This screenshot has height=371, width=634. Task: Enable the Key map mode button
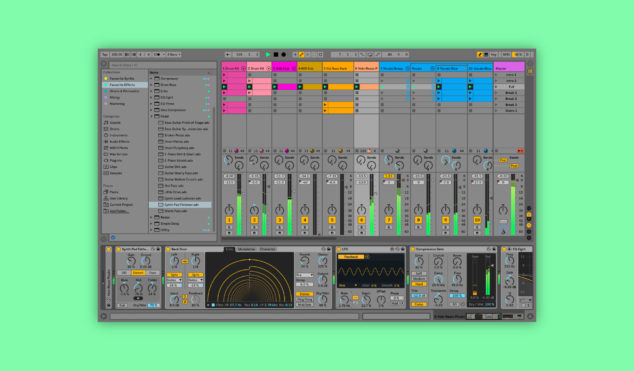point(494,55)
